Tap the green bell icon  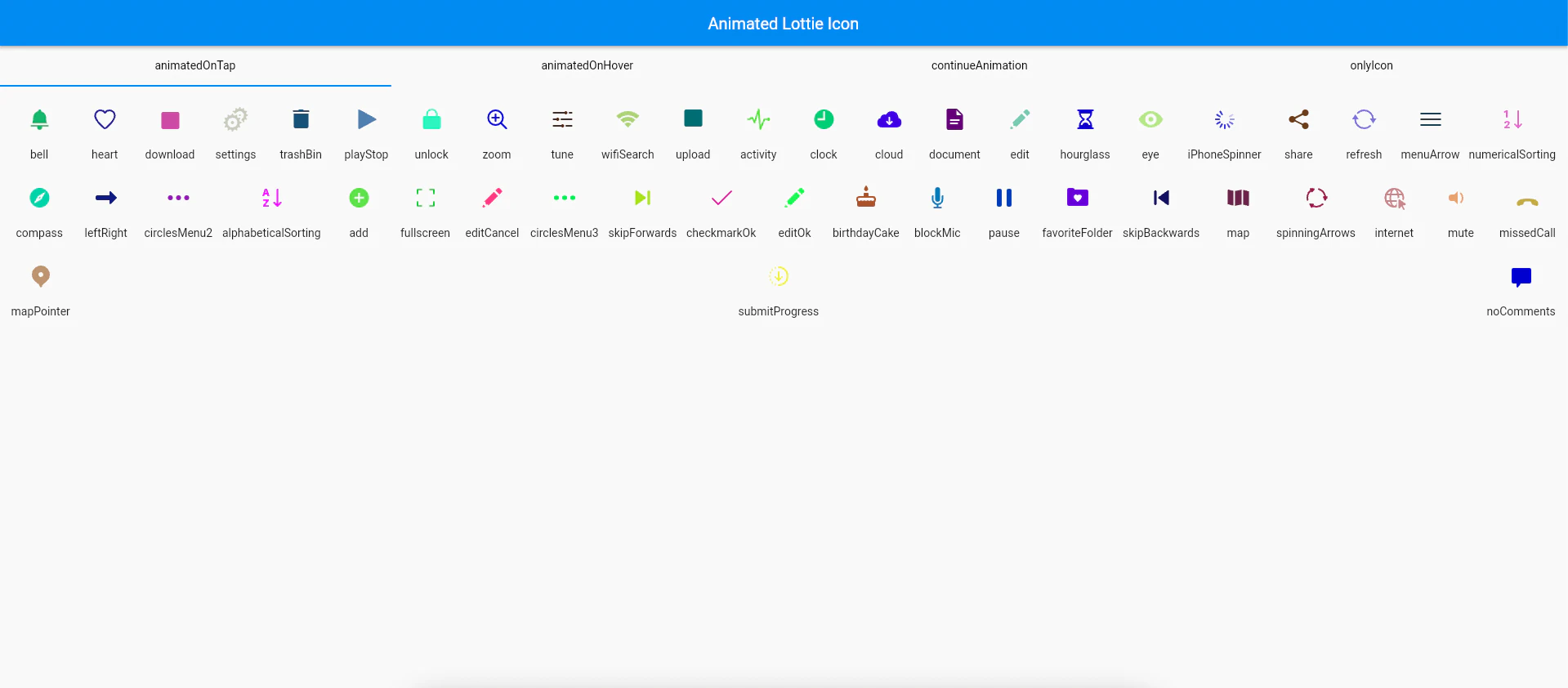39,119
